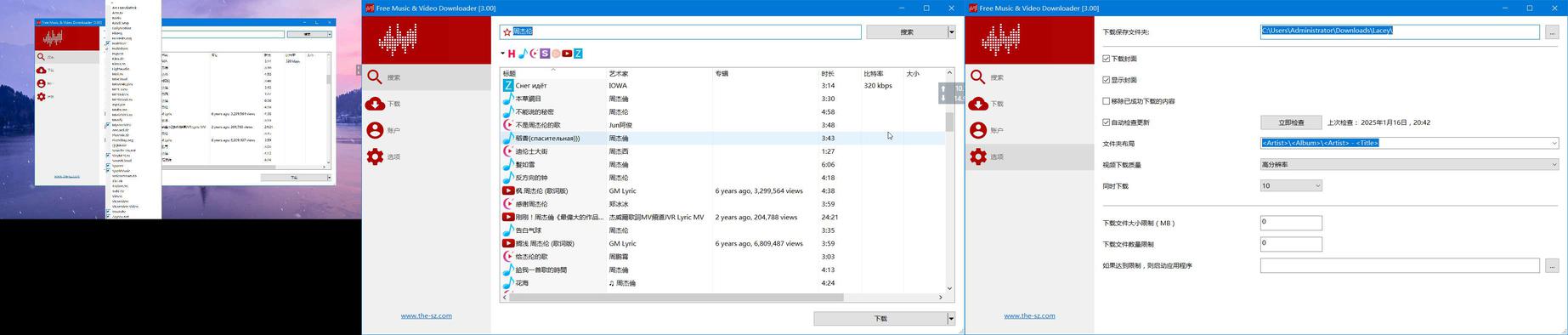This screenshot has width=1568, height=335.
Task: Enable 移除已成功下载的内容 checkbox
Action: pos(1107,101)
